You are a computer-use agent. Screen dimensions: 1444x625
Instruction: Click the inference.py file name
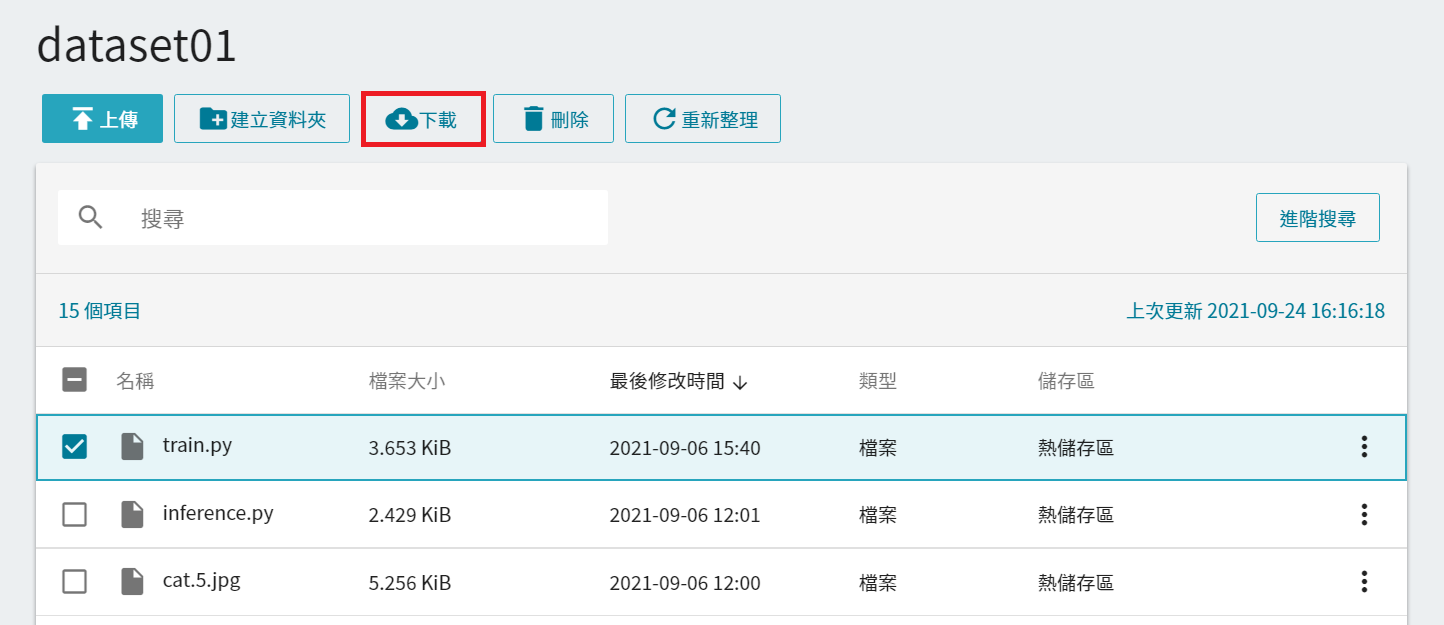[218, 514]
